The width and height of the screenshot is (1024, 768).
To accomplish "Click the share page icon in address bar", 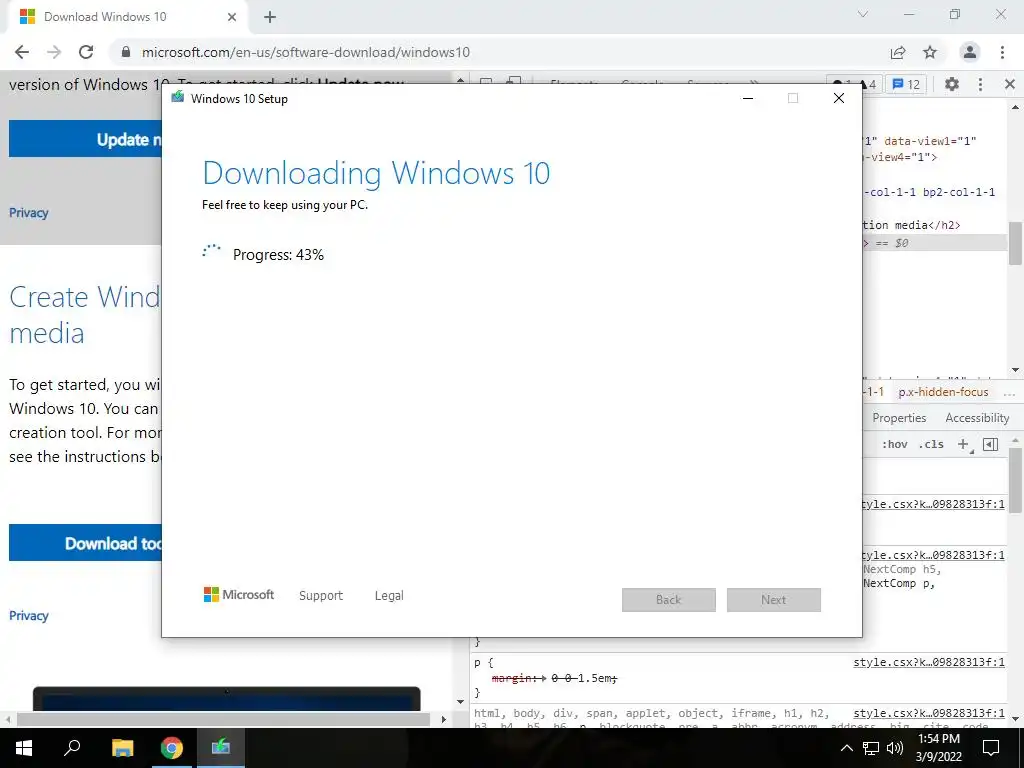I will click(x=898, y=52).
